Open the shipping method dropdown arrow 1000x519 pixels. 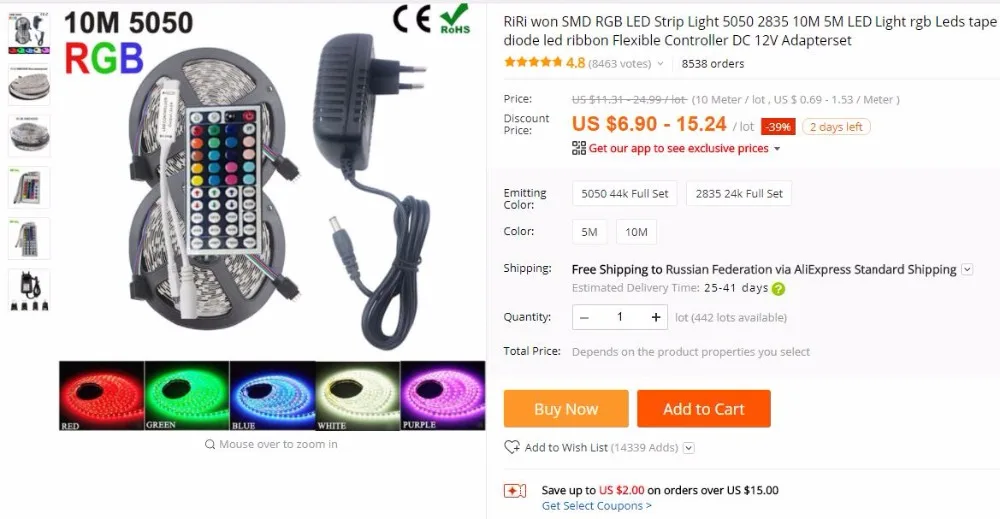click(967, 269)
